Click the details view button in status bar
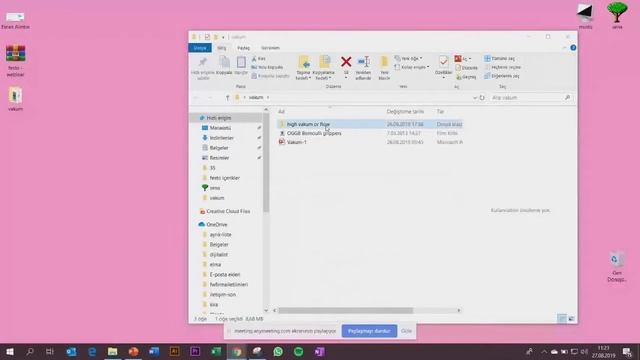Image resolution: width=640 pixels, height=360 pixels. (x=562, y=318)
